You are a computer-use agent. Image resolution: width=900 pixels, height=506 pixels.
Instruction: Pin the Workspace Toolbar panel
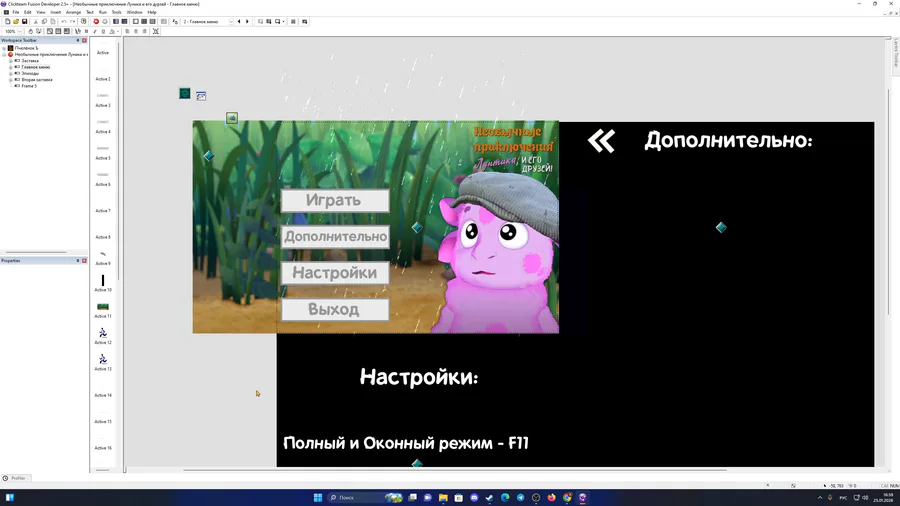click(78, 40)
